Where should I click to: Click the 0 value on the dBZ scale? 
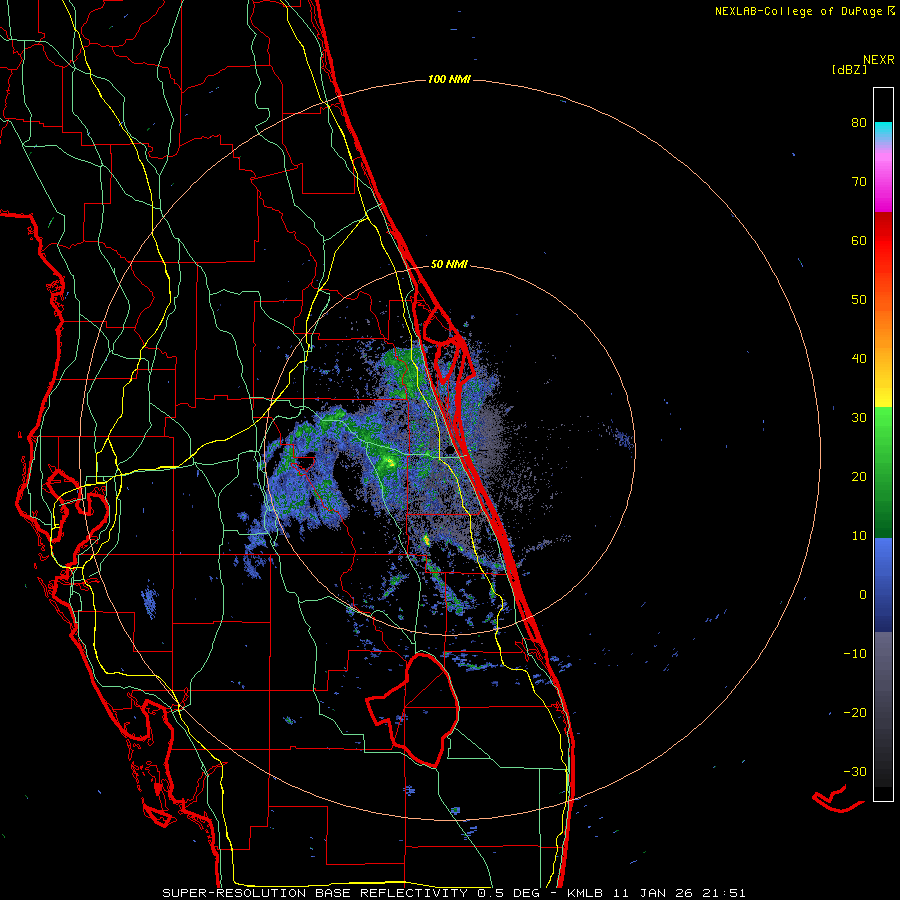coord(863,595)
